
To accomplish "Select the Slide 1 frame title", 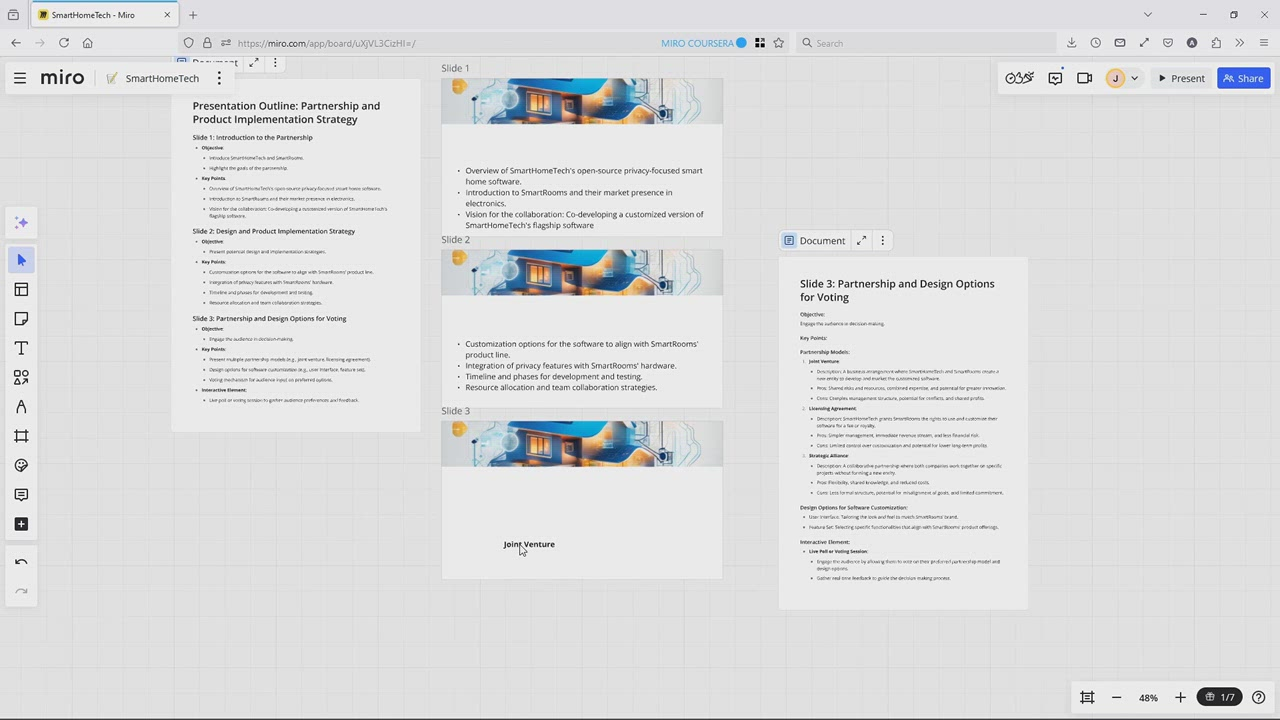I will tap(455, 68).
